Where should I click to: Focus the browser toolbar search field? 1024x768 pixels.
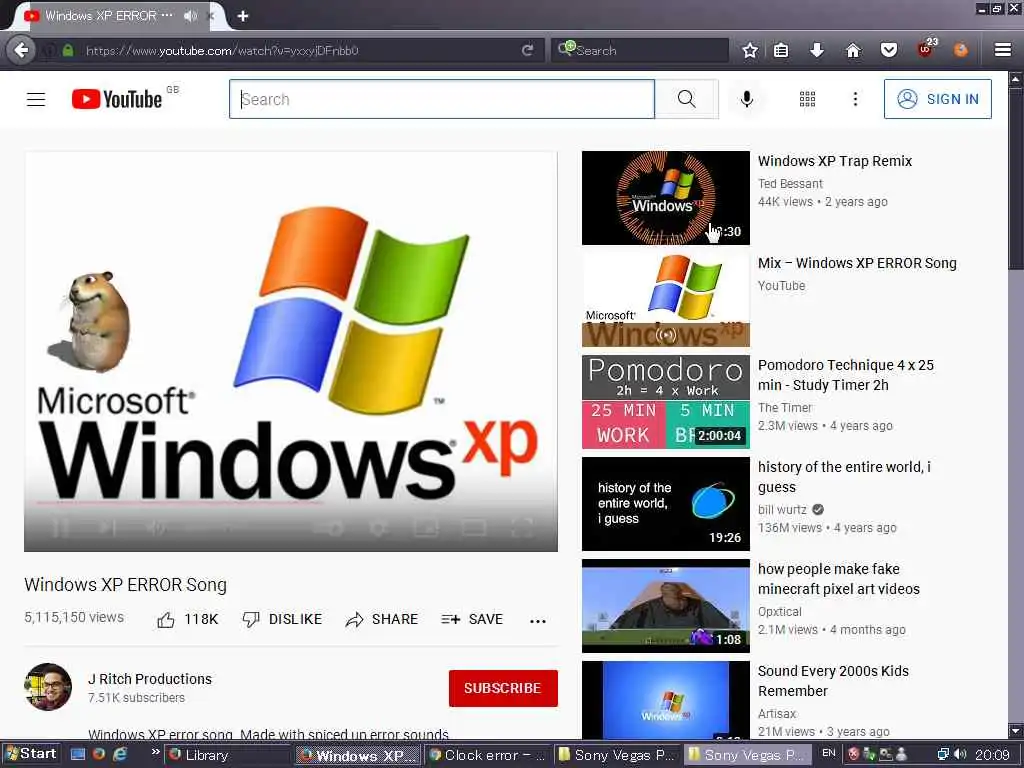640,50
